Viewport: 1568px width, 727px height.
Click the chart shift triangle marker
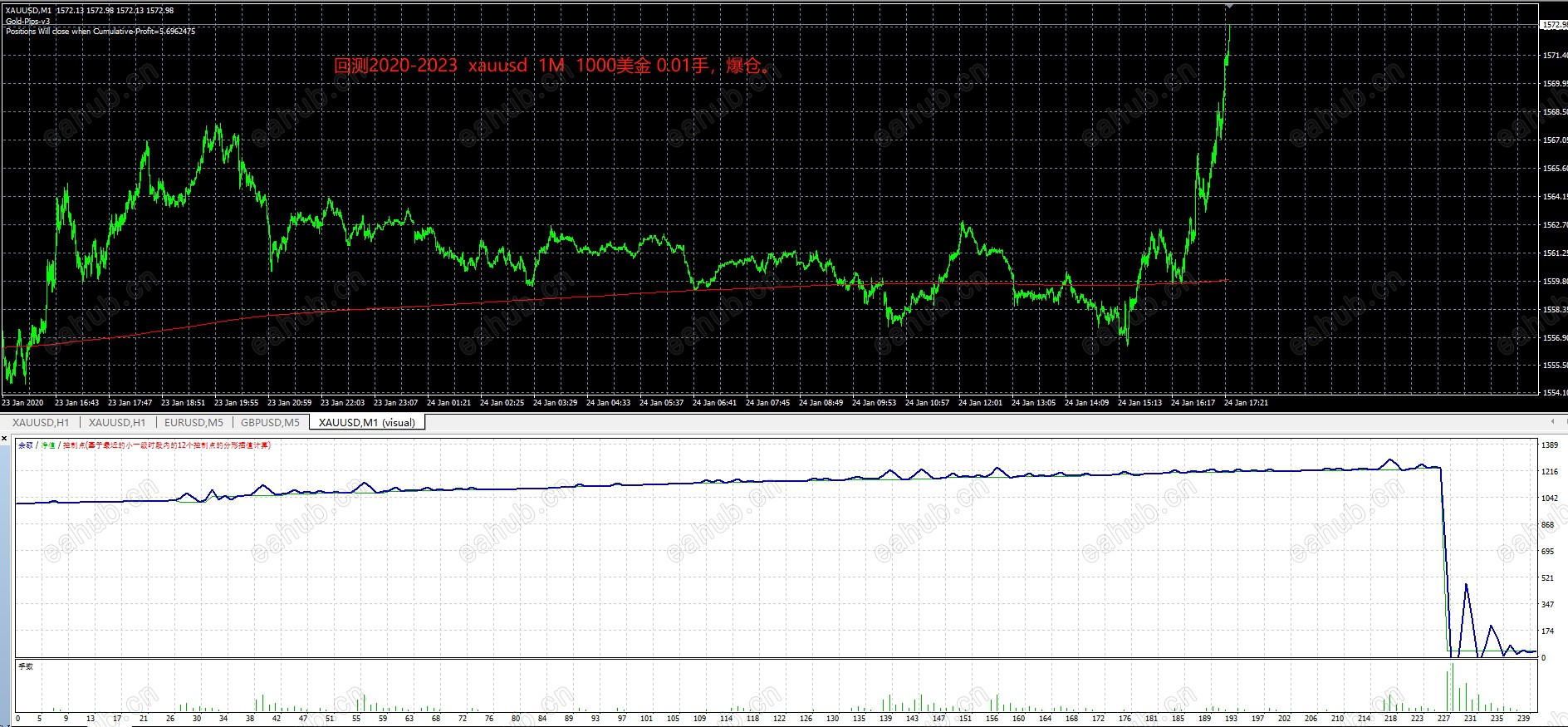click(1229, 6)
